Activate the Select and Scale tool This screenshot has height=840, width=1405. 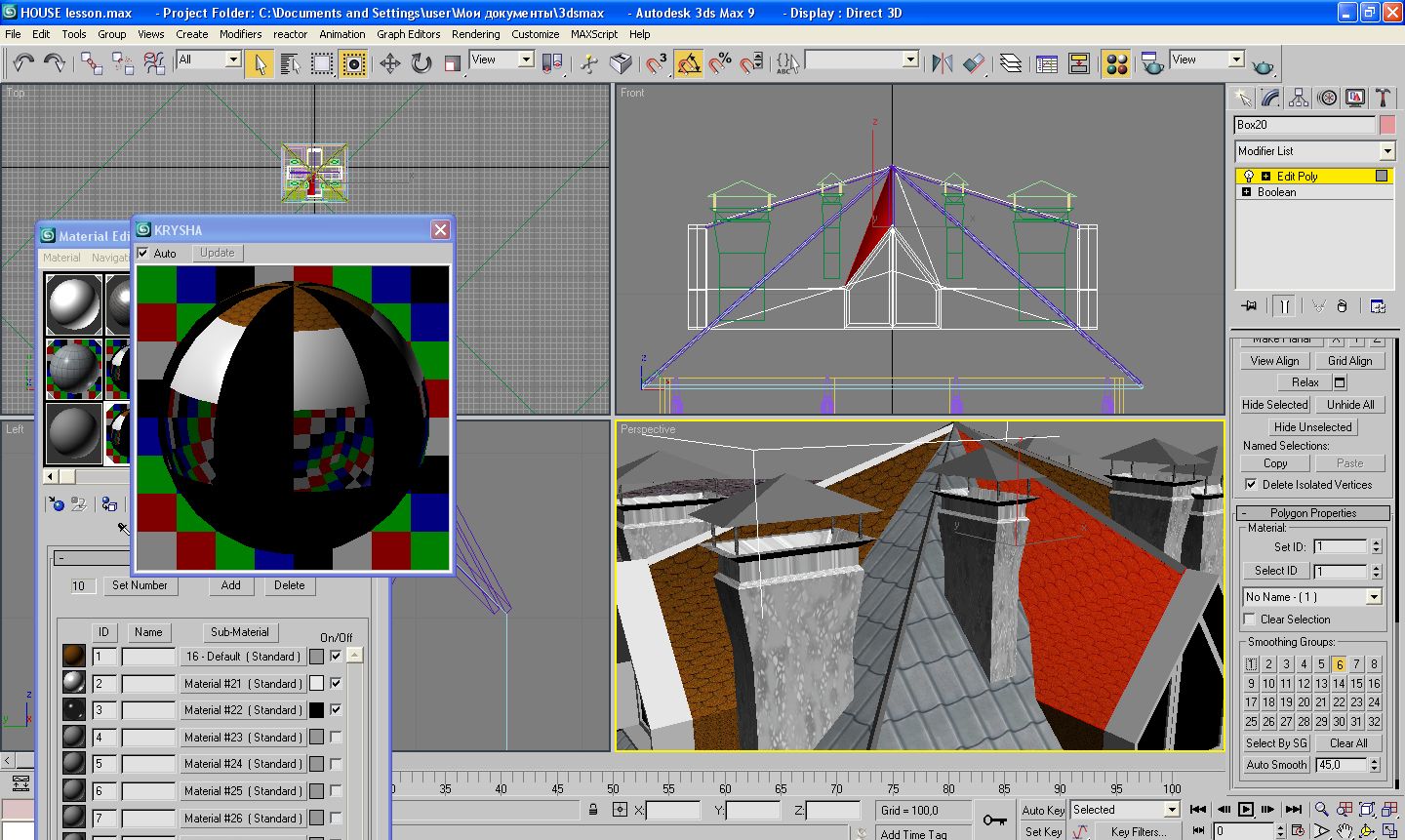[x=452, y=63]
